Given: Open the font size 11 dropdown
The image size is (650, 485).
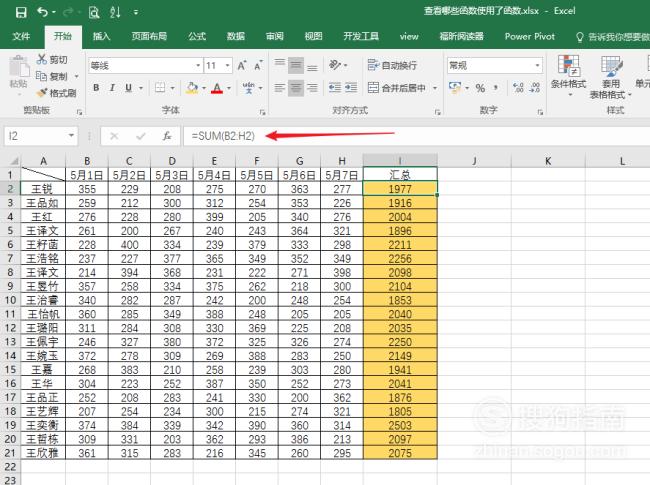Looking at the screenshot, I should pyautogui.click(x=228, y=65).
